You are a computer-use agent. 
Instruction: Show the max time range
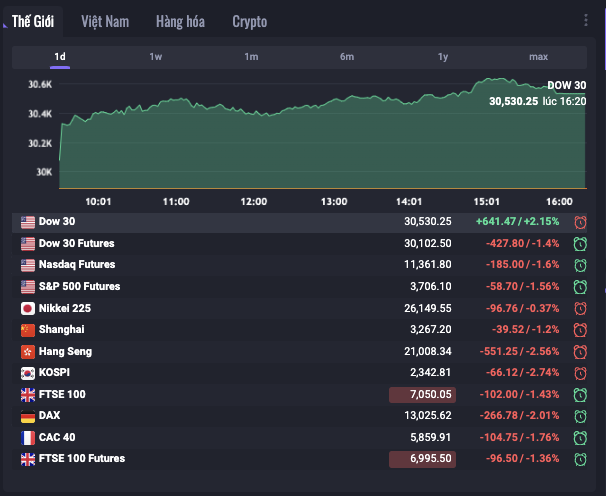(x=538, y=57)
